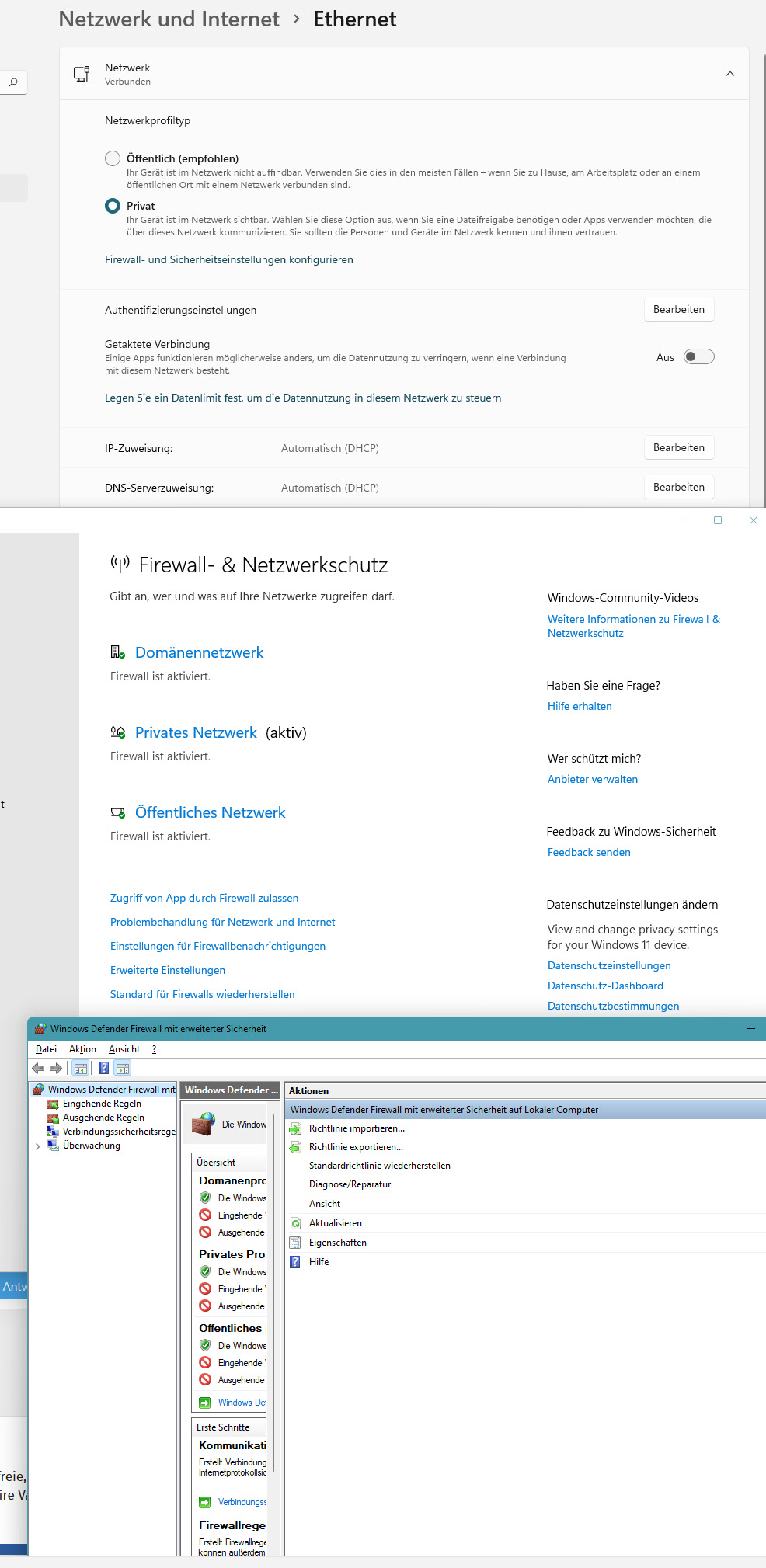The image size is (766, 1568).
Task: Open Problembehandlung für Netzwerk und Internet
Action: pos(223,922)
